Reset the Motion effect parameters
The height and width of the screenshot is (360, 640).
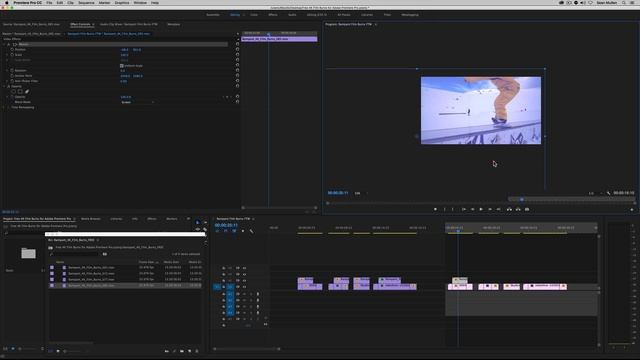[x=237, y=44]
